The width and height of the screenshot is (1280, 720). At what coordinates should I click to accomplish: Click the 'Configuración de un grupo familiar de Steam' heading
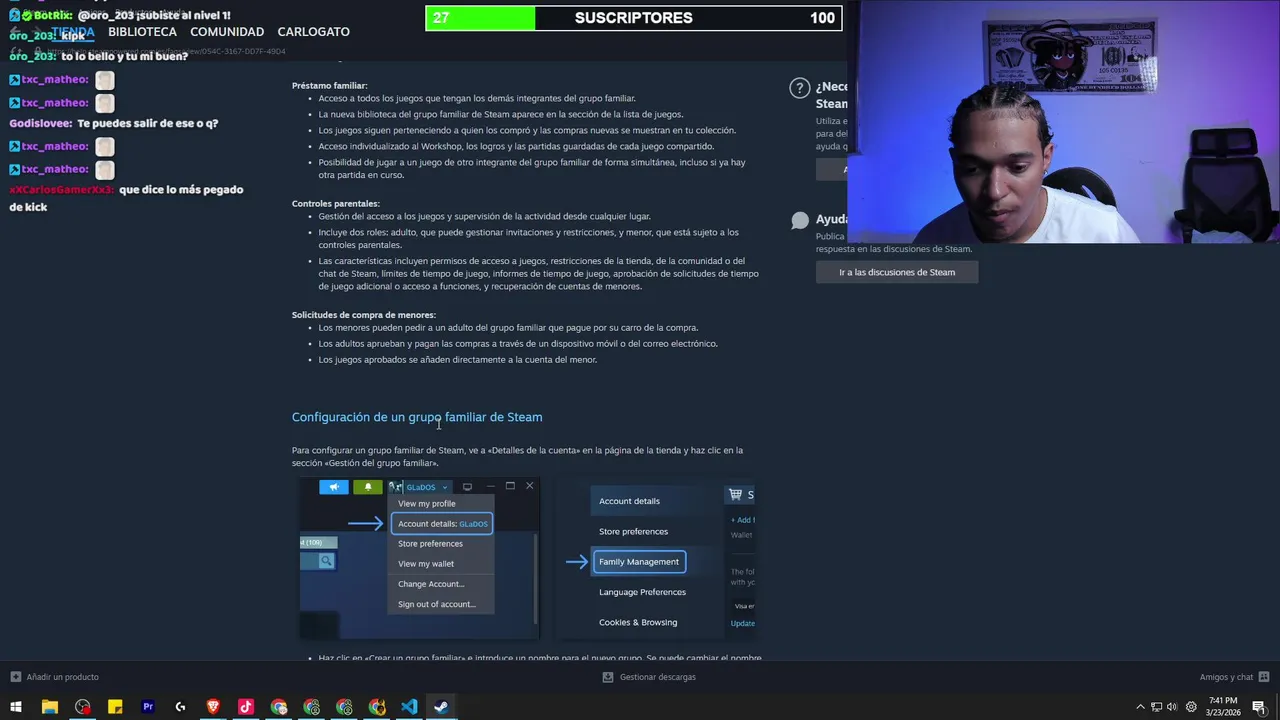tap(417, 417)
